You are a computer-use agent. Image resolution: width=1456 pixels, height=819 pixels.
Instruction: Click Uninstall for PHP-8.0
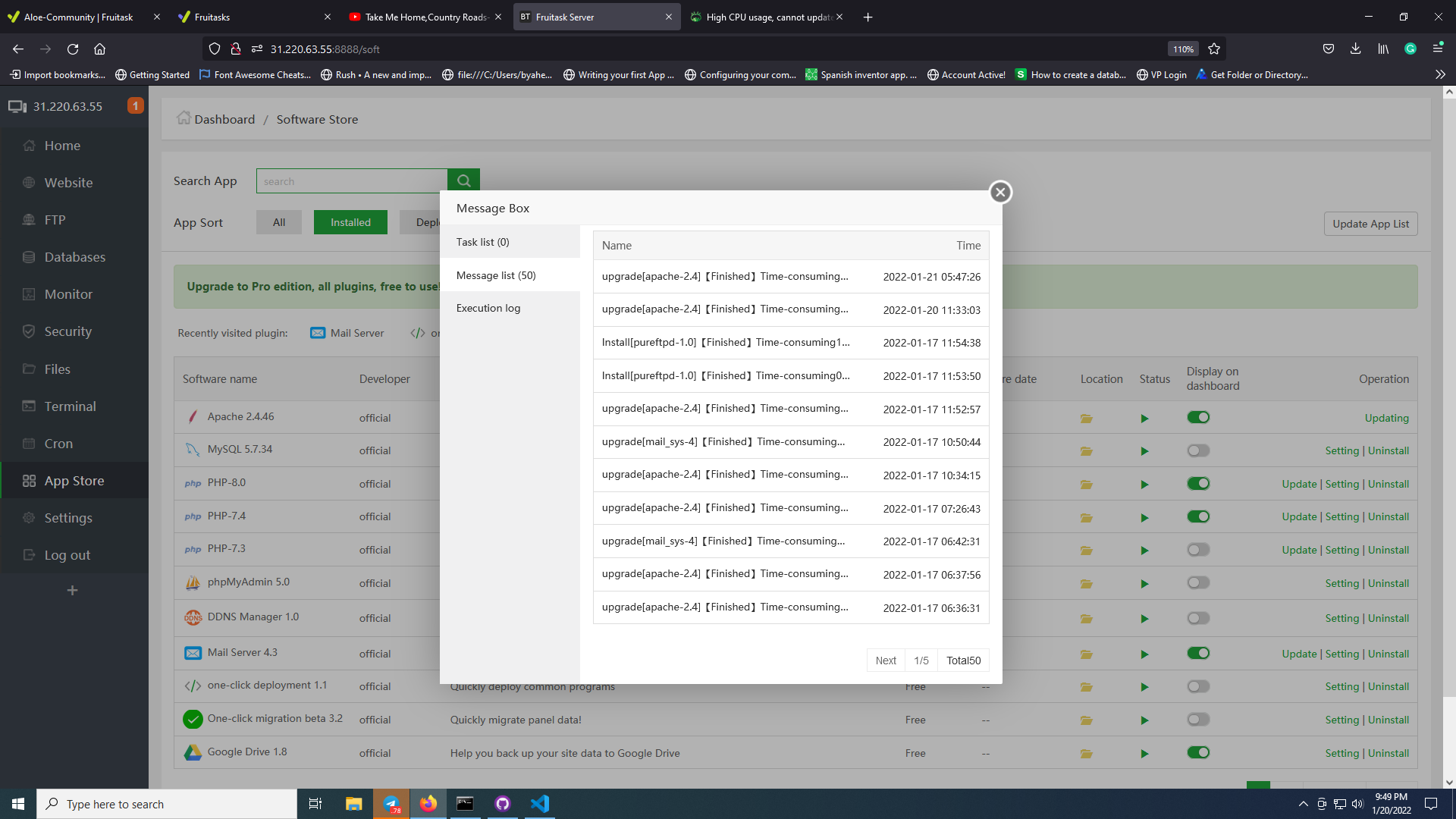tap(1388, 483)
